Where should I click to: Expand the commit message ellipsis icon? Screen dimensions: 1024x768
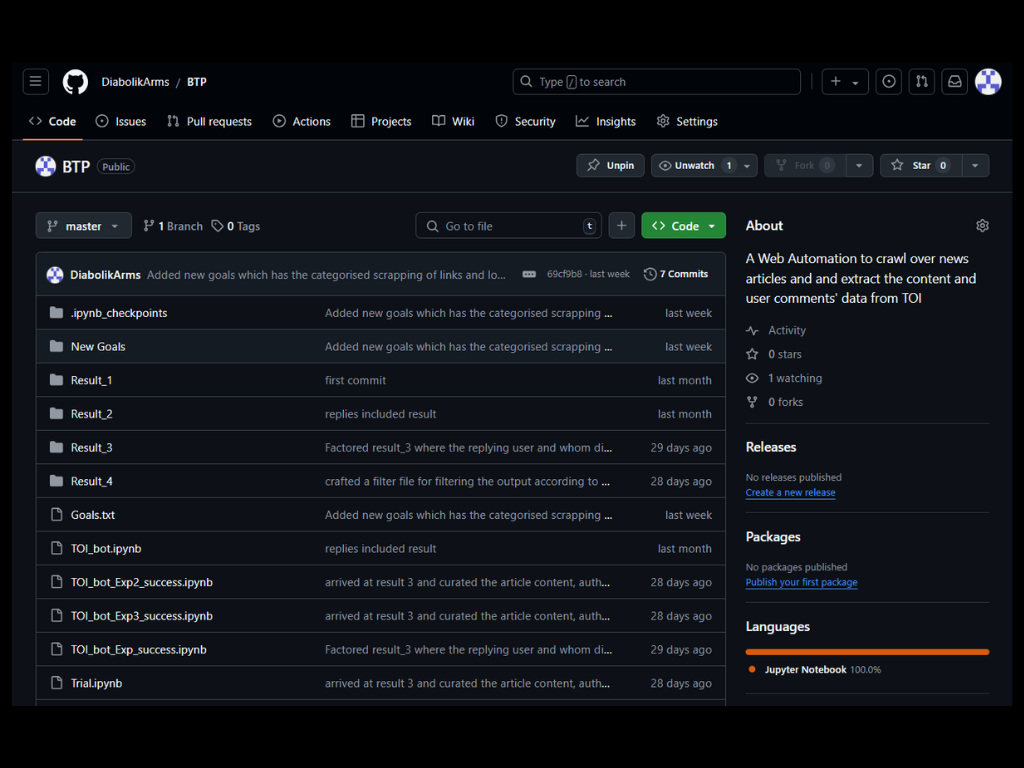tap(529, 274)
